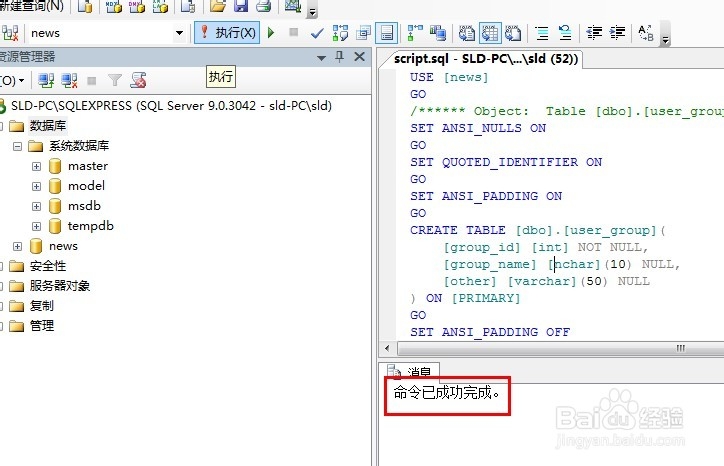Click the blue Parse checkmark icon
724x466 pixels.
pos(317,33)
